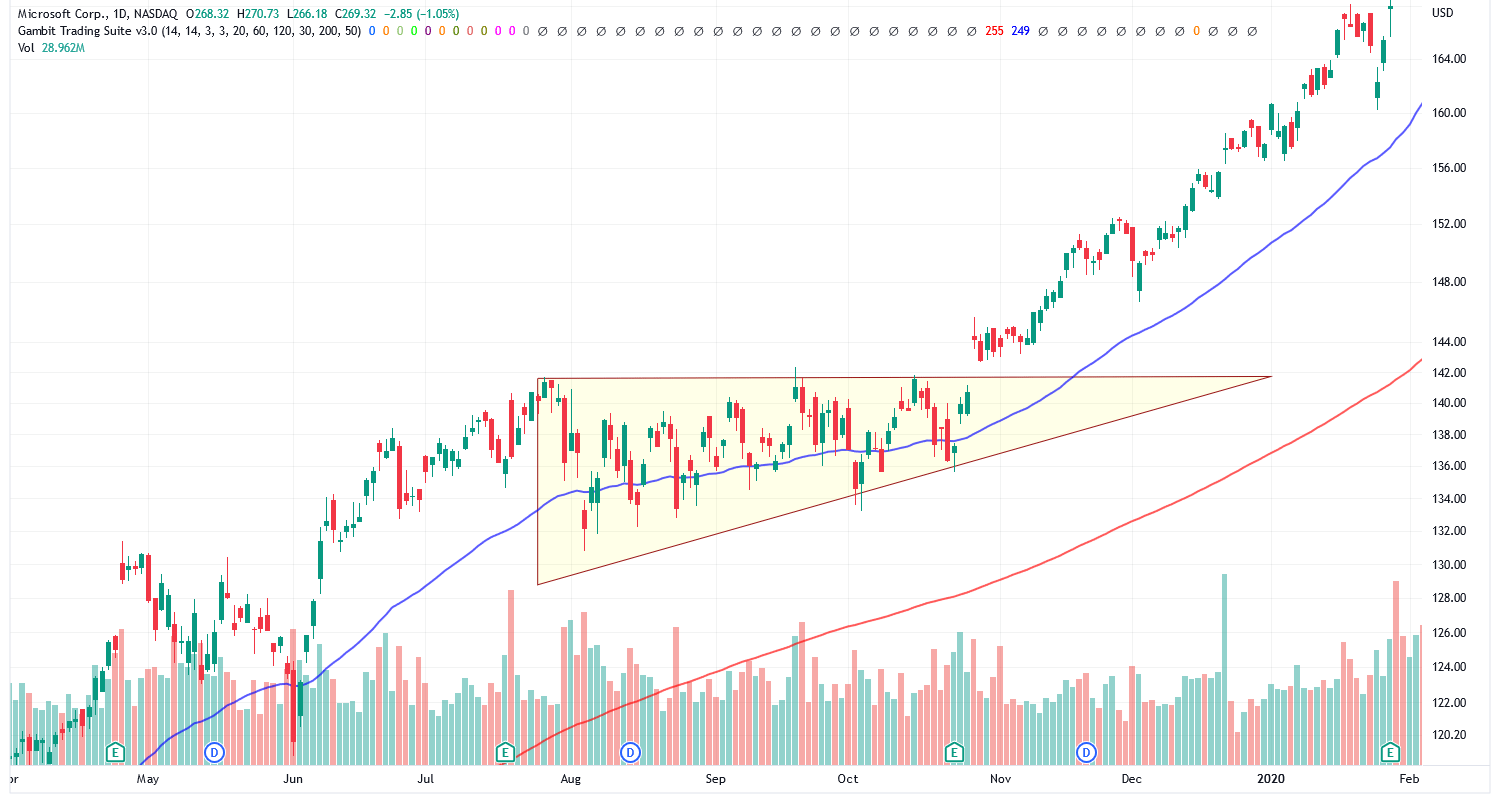This screenshot has height=800, width=1500.
Task: Click the 120.20 price axis label
Action: [x=1449, y=735]
